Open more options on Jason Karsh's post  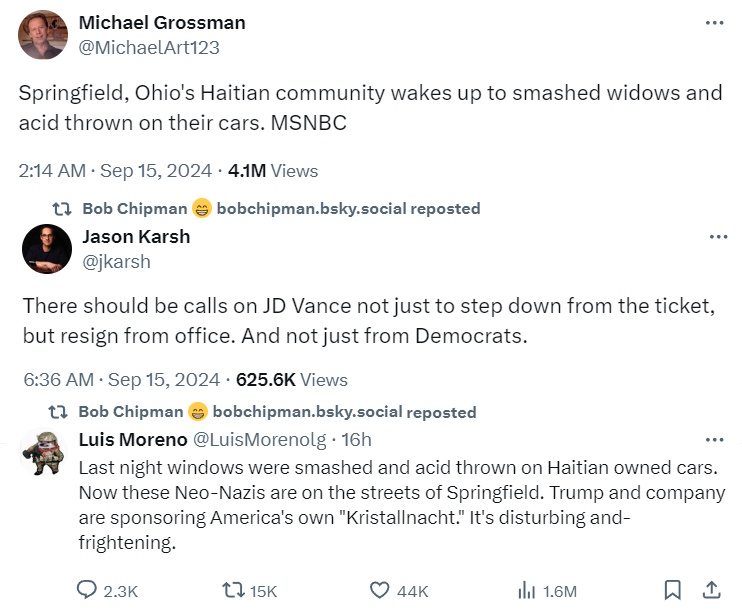pyautogui.click(x=718, y=237)
